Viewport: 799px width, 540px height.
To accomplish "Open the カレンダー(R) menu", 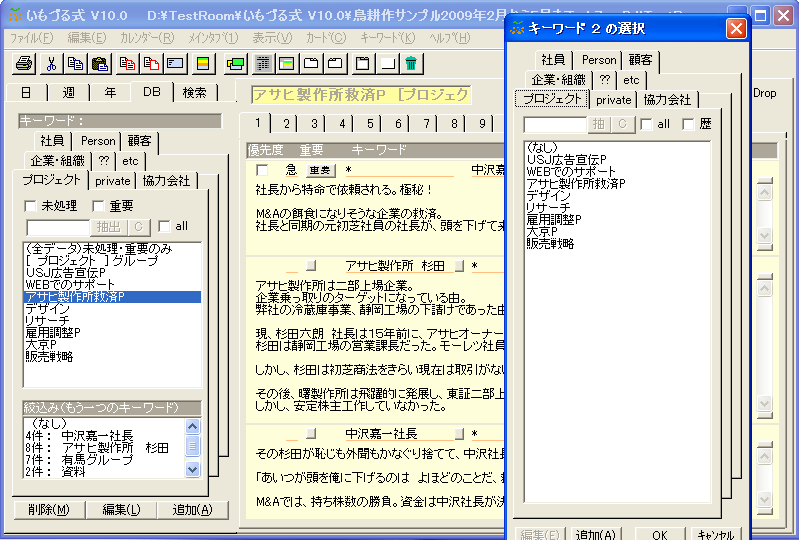I will pos(147,38).
